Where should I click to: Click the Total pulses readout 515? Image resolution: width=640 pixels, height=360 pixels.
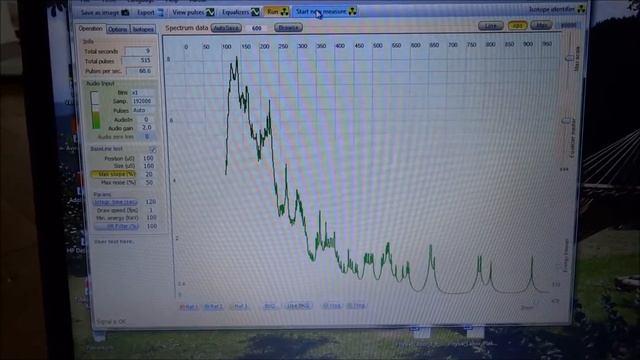[138, 61]
